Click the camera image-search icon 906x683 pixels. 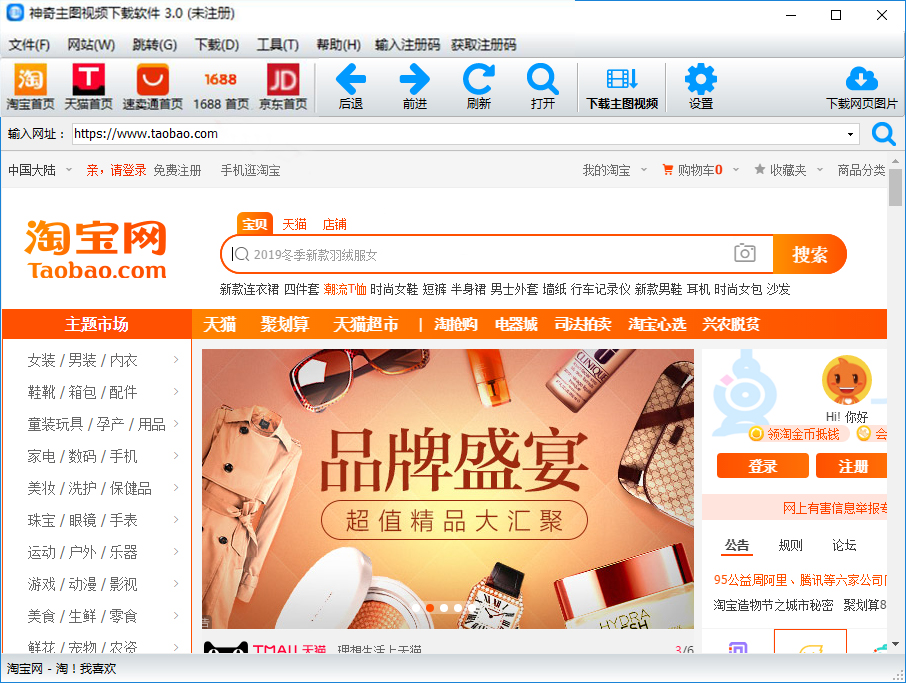(x=745, y=253)
